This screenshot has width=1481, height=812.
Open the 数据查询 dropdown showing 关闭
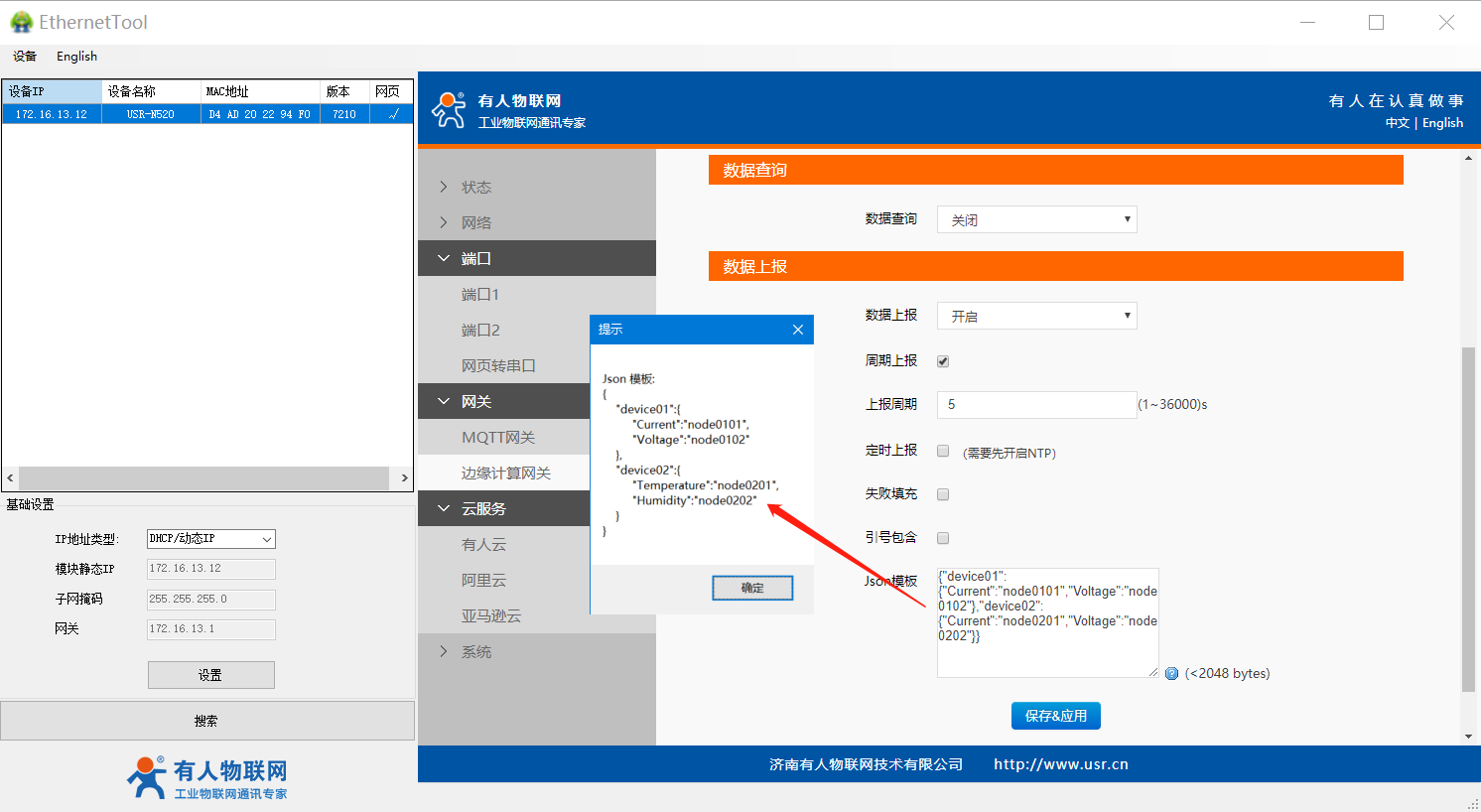pyautogui.click(x=1036, y=219)
